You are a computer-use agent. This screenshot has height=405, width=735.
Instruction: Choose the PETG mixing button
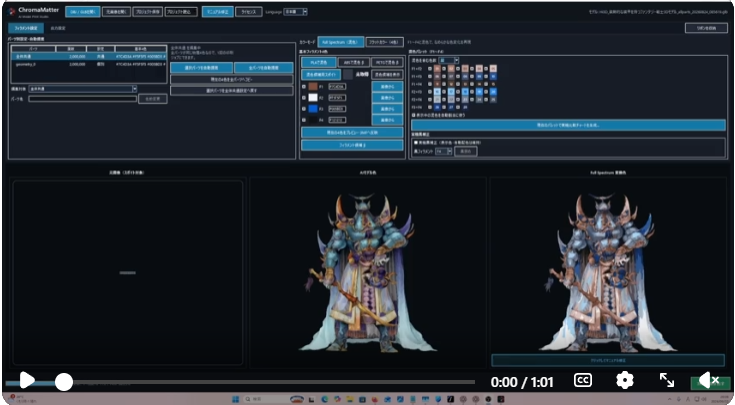(x=387, y=62)
